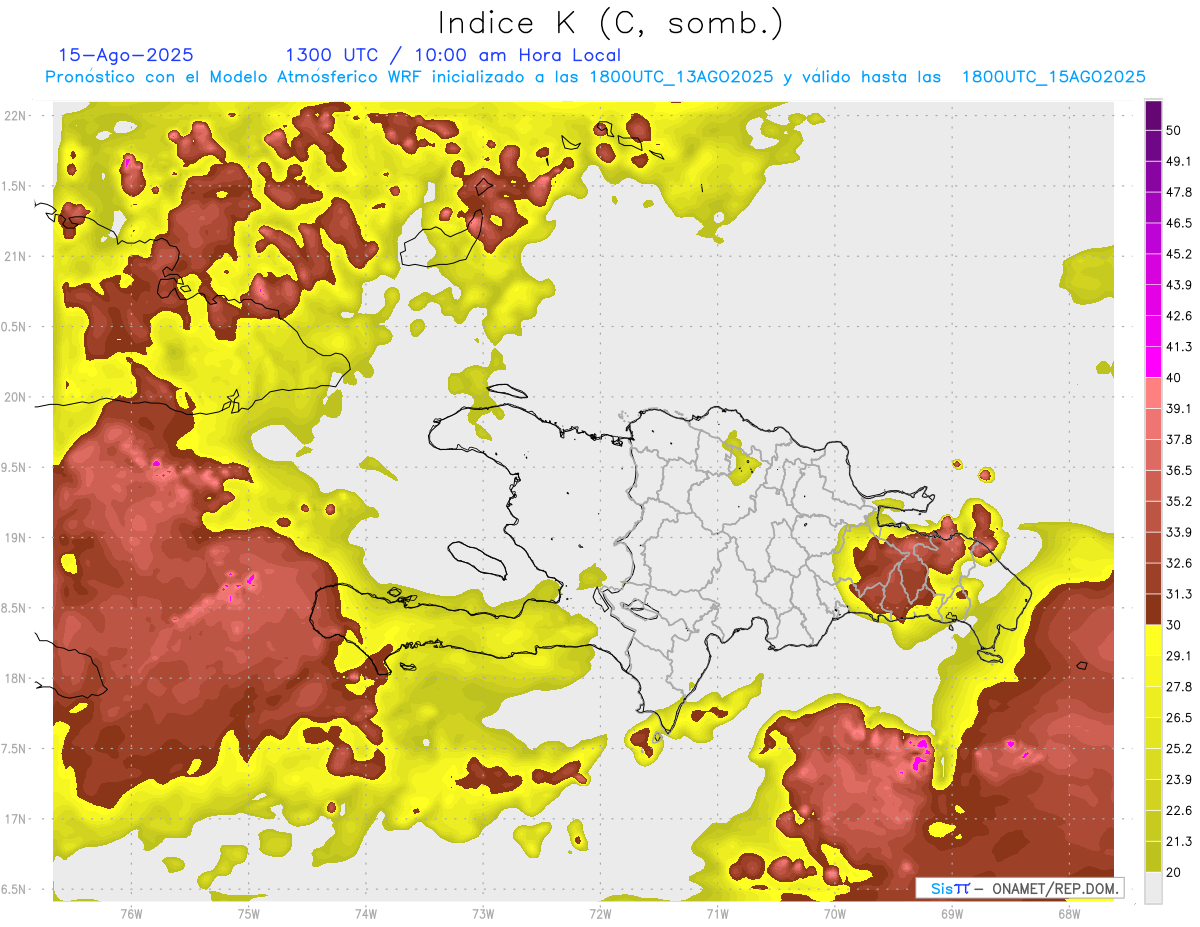Image resolution: width=1200 pixels, height=927 pixels.
Task: Click the color scale value '46.5'
Action: (x=1179, y=223)
